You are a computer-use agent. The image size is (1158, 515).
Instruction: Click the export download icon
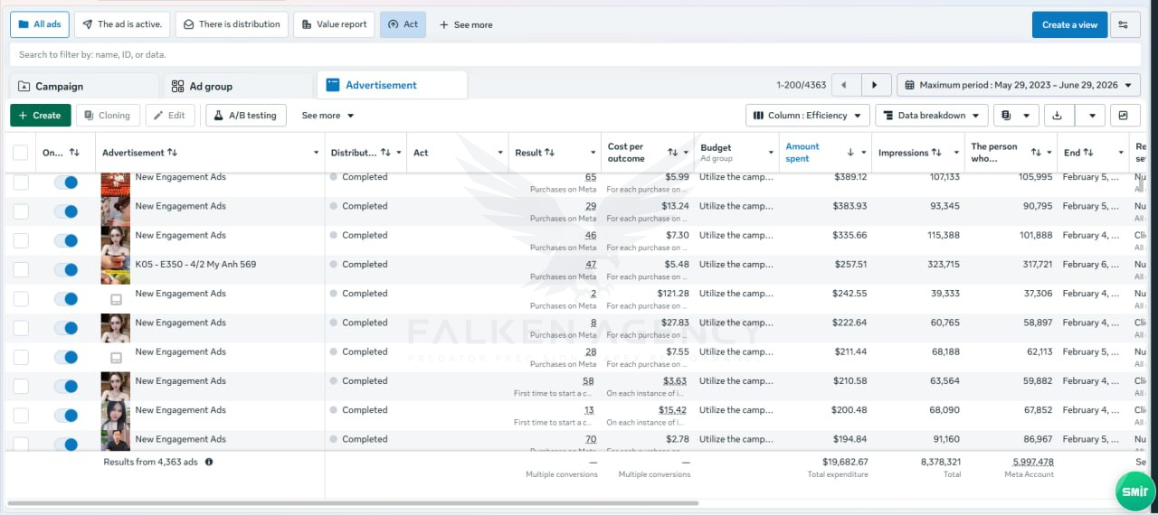click(x=1058, y=115)
